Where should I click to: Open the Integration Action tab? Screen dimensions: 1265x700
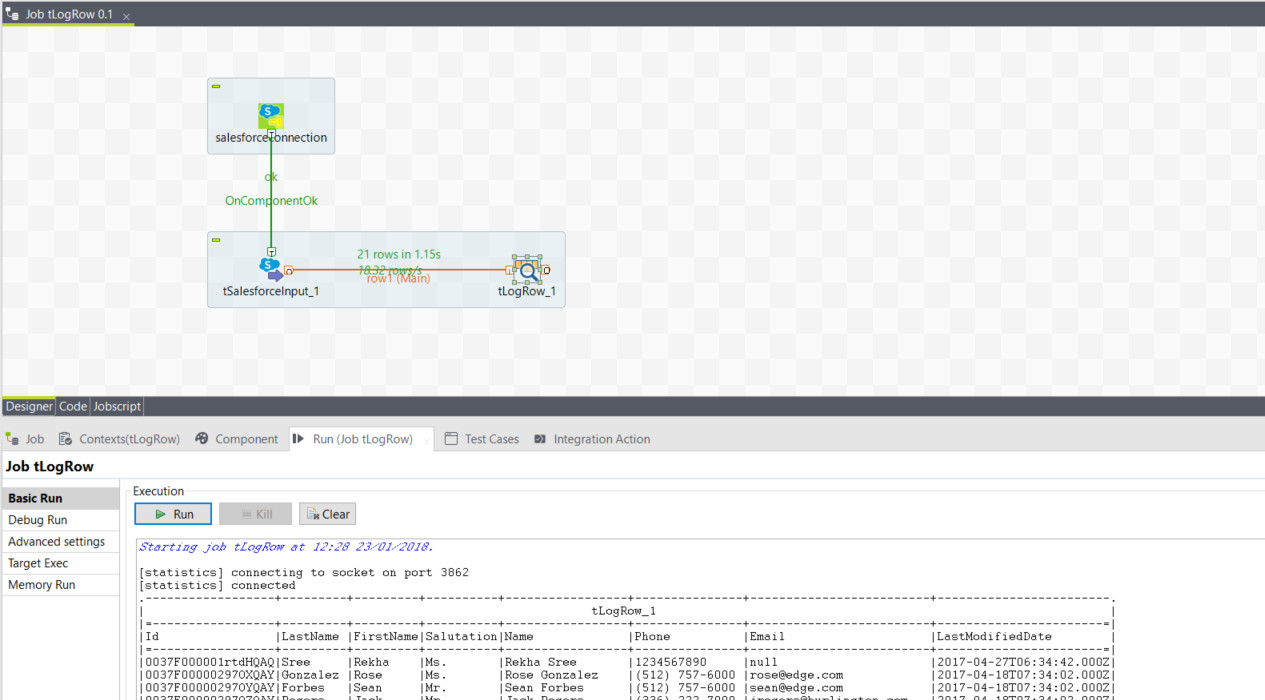click(x=592, y=439)
